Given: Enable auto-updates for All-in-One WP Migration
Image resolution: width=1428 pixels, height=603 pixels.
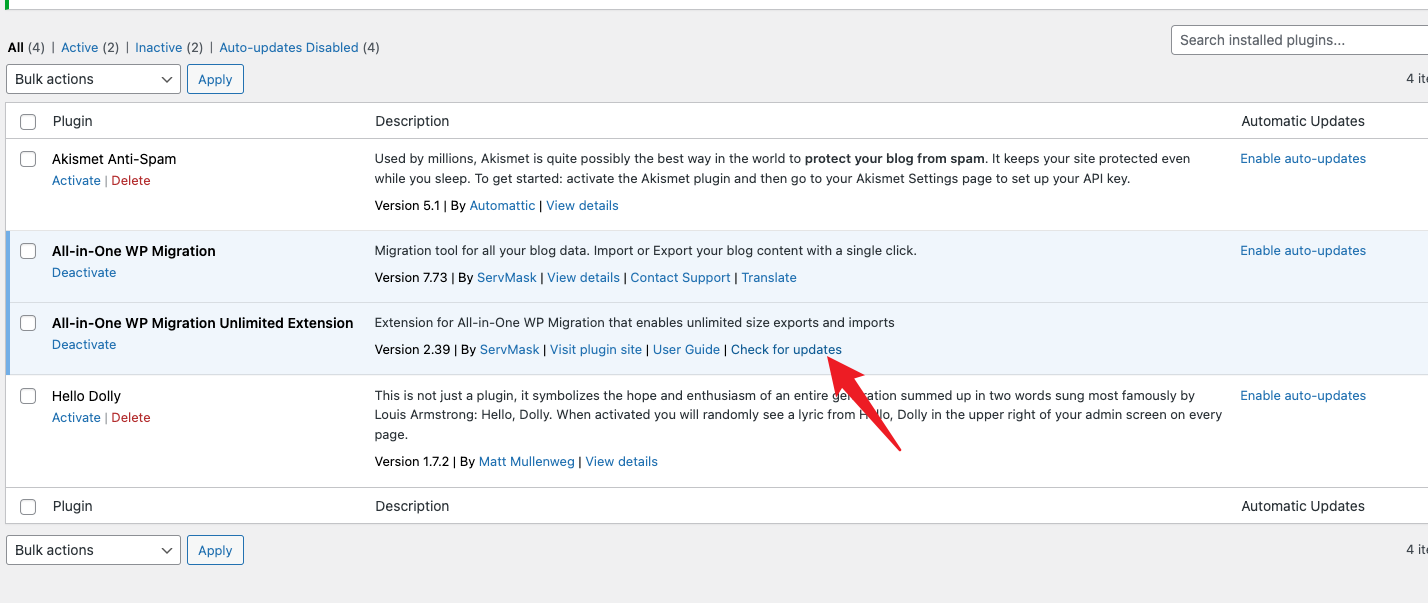Looking at the screenshot, I should click(x=1302, y=251).
